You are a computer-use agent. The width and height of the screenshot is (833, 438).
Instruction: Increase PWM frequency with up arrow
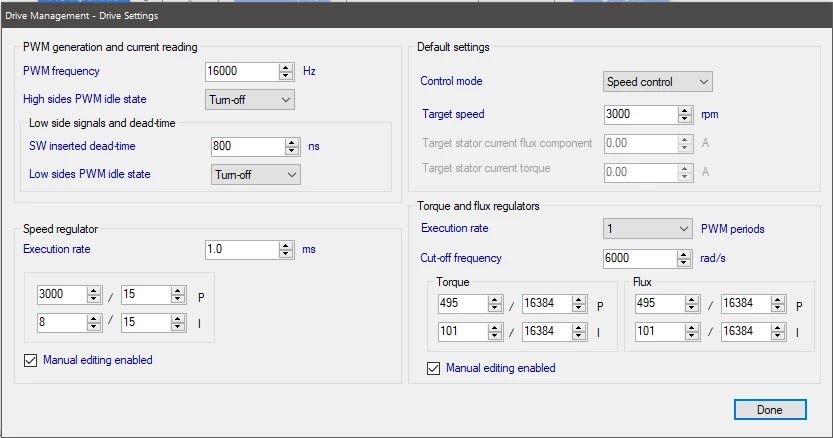click(x=286, y=68)
